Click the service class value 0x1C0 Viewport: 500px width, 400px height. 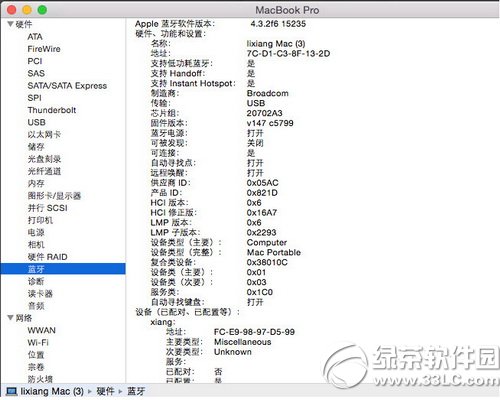pyautogui.click(x=260, y=292)
